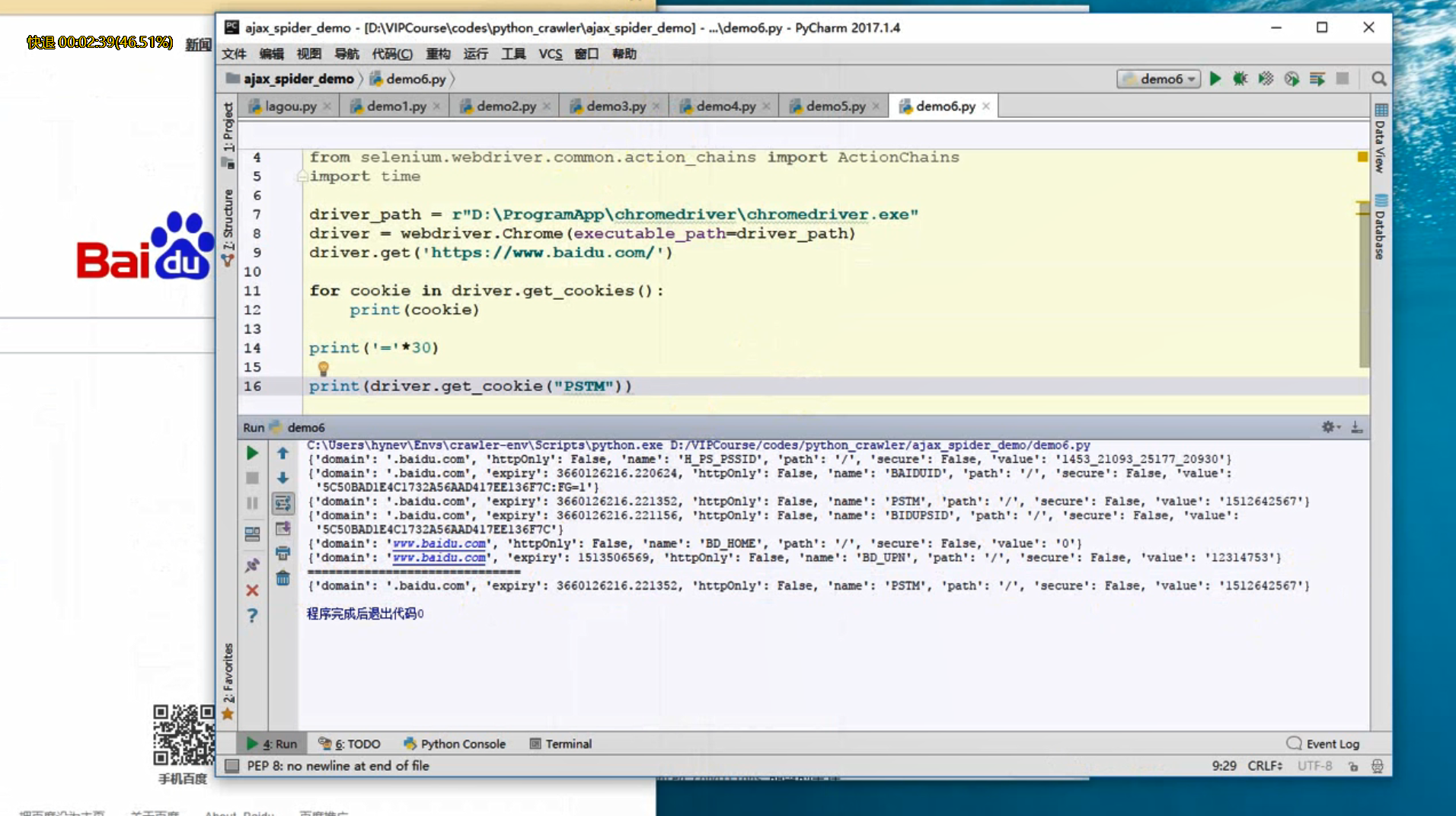Open the Python Console tool window
Image resolution: width=1456 pixels, height=816 pixels.
(455, 744)
